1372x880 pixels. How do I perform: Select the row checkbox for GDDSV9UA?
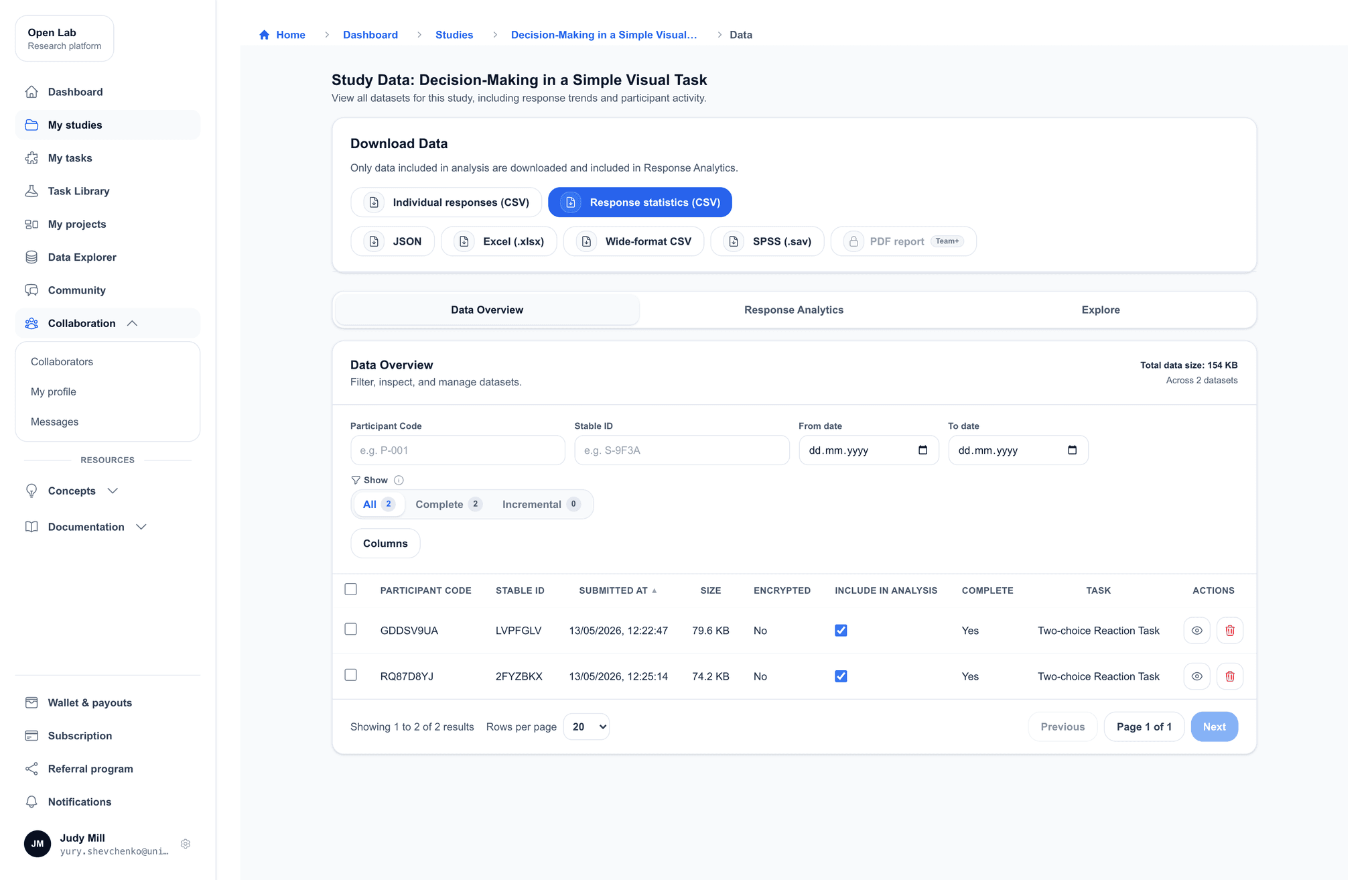coord(350,629)
